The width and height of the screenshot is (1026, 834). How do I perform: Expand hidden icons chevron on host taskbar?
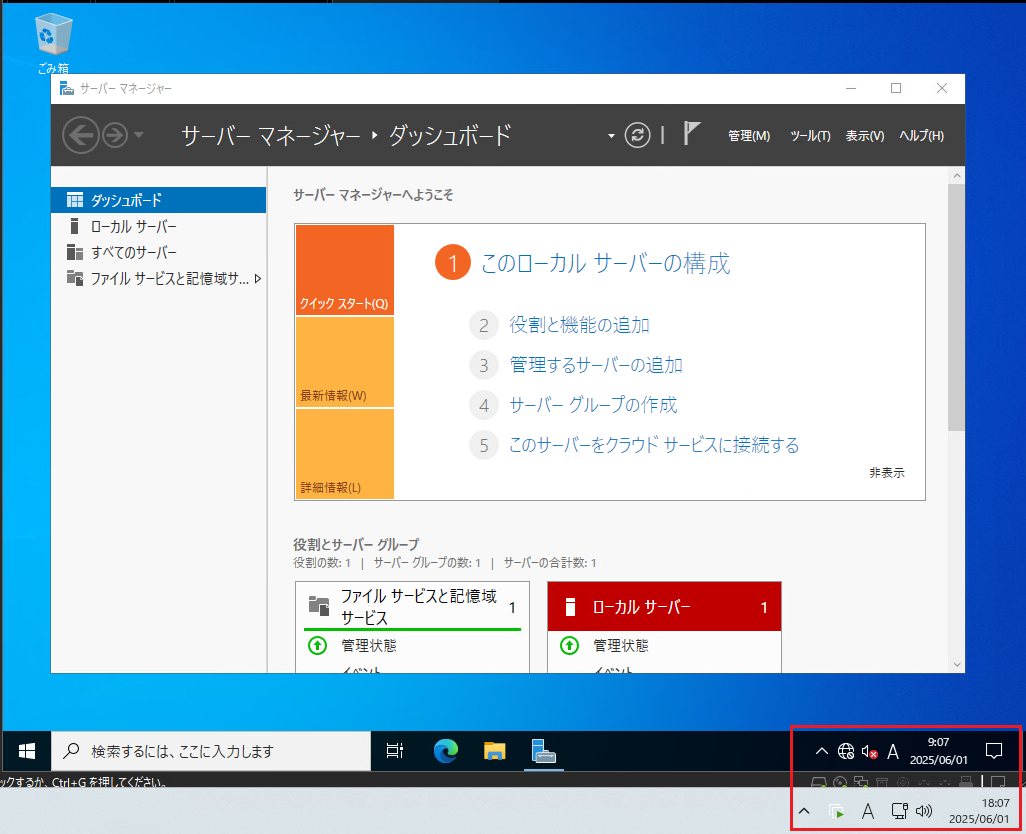tap(804, 811)
